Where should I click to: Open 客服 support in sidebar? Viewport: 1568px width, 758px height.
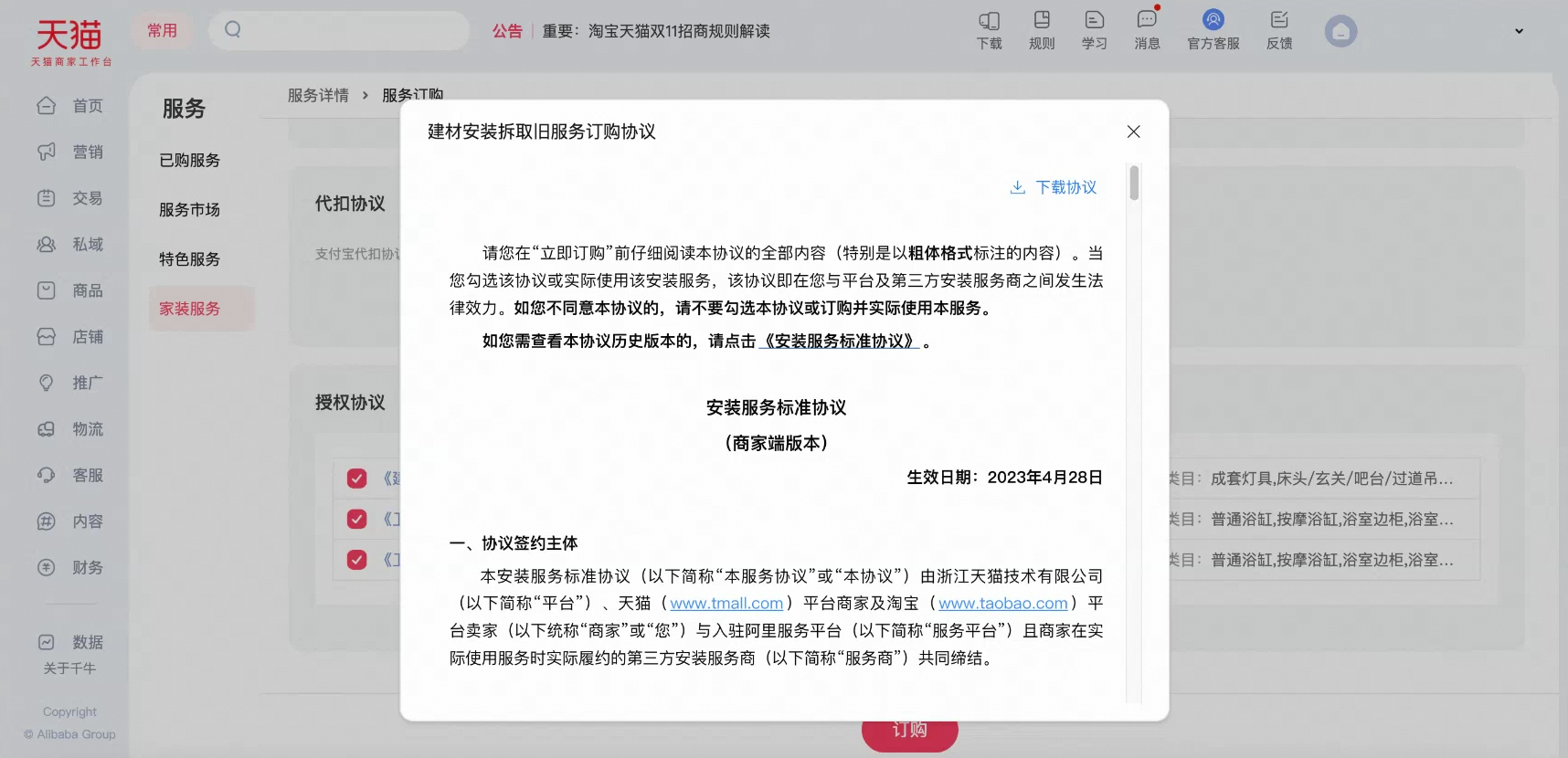point(70,475)
